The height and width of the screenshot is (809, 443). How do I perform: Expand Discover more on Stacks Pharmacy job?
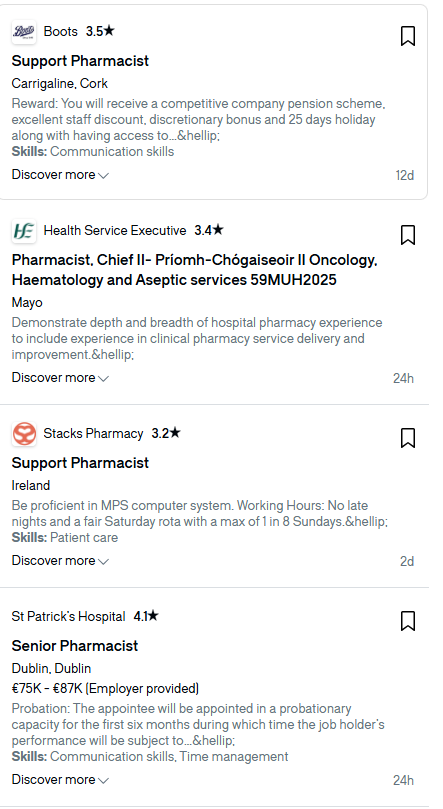pos(60,561)
